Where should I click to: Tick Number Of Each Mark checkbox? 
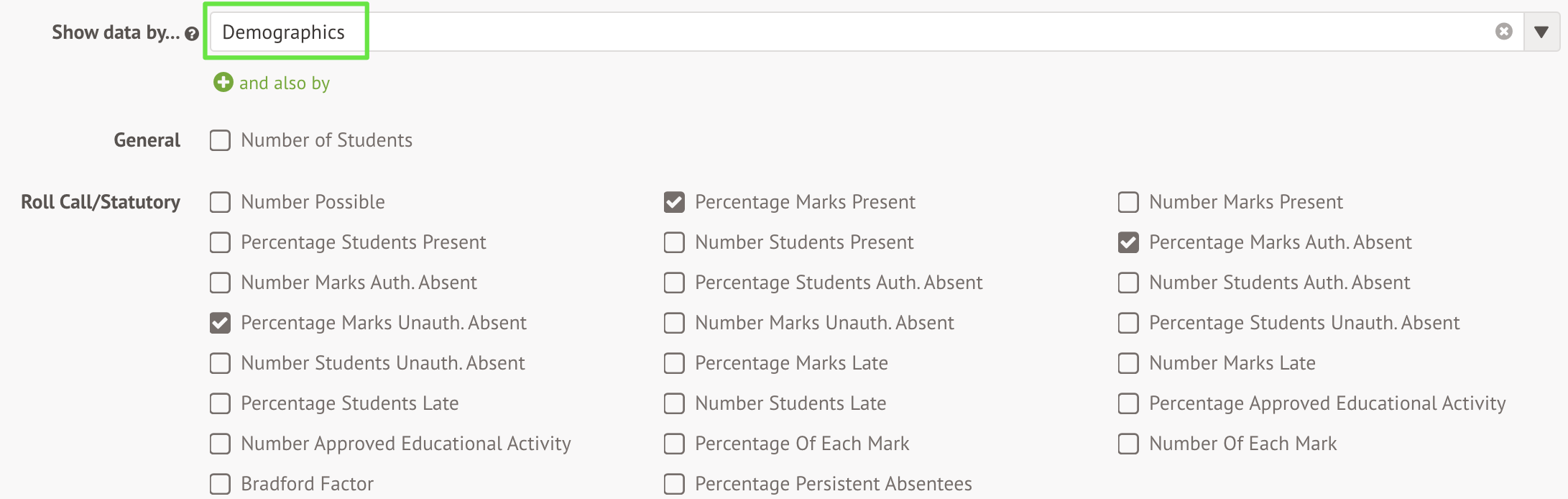pos(1128,444)
